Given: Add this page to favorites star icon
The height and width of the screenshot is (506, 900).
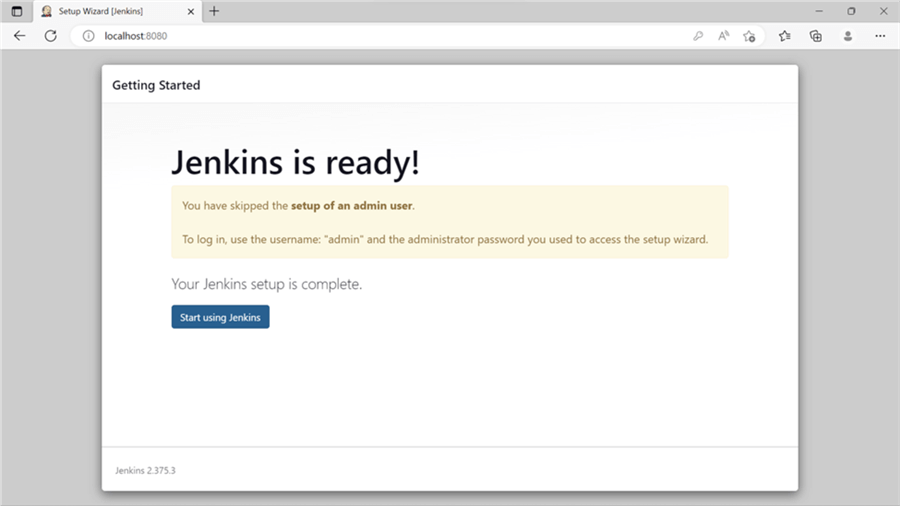Looking at the screenshot, I should click(x=749, y=36).
